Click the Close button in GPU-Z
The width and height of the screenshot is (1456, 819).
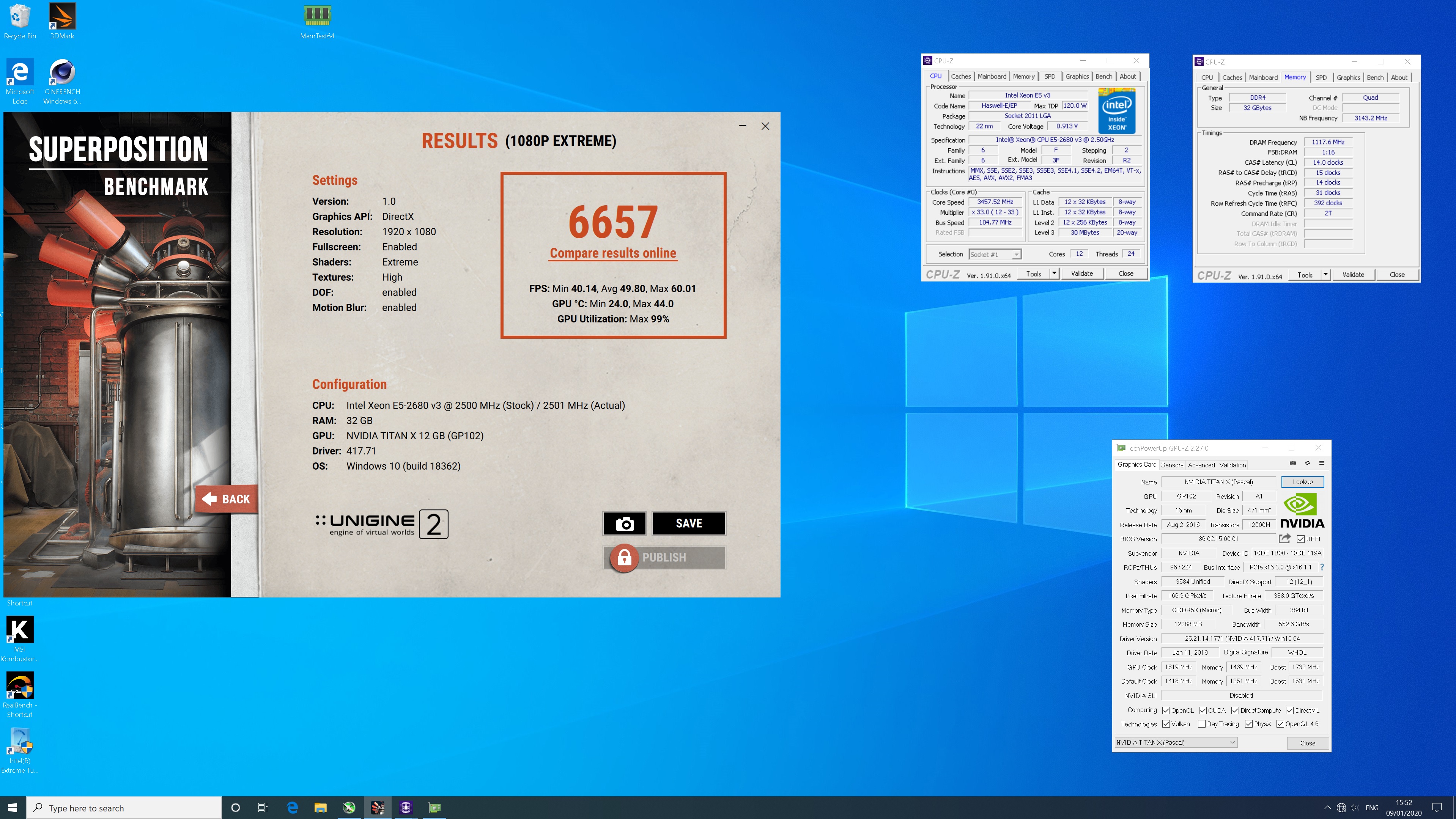(x=1307, y=743)
